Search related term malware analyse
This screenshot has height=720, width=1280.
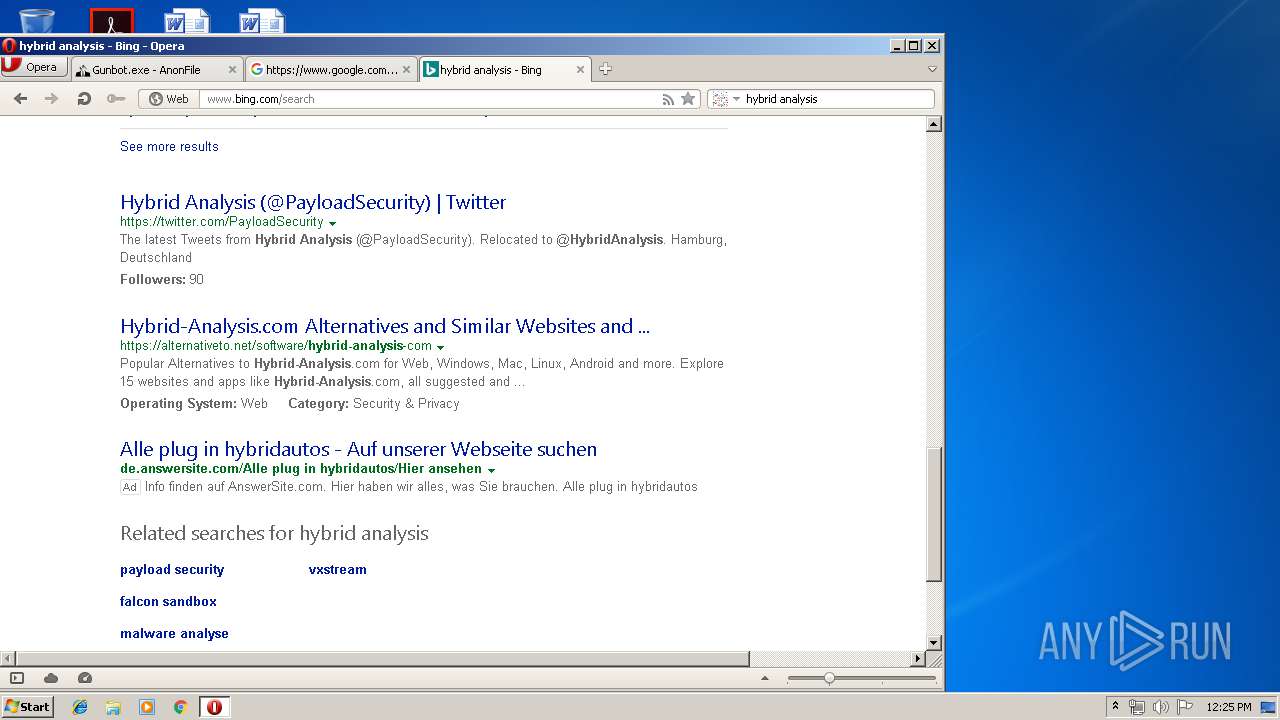174,633
